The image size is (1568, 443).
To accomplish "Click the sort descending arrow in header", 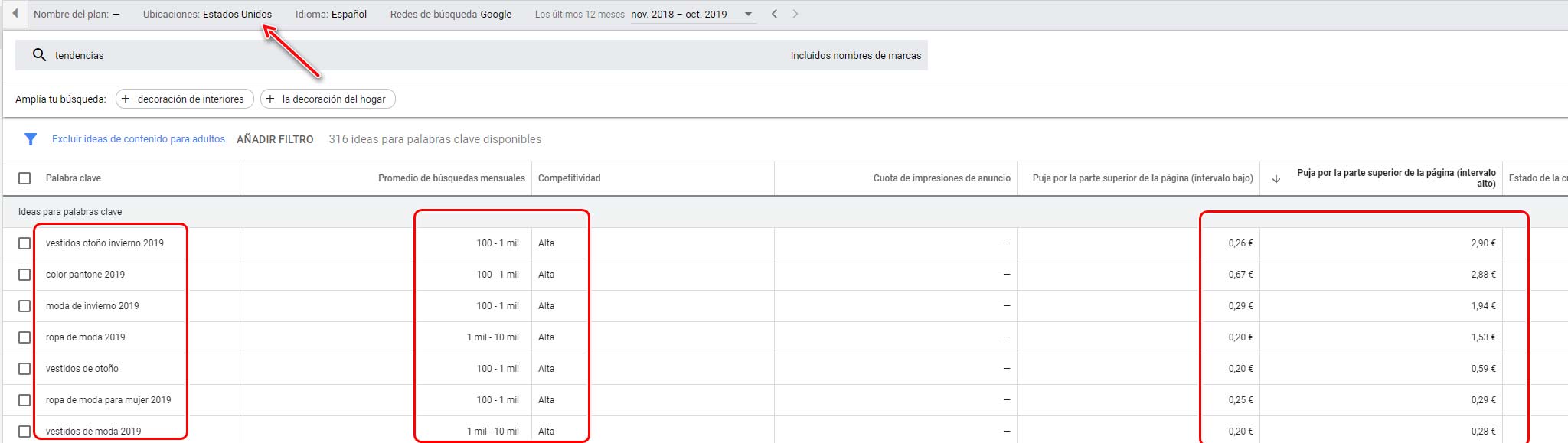I will click(x=1276, y=178).
